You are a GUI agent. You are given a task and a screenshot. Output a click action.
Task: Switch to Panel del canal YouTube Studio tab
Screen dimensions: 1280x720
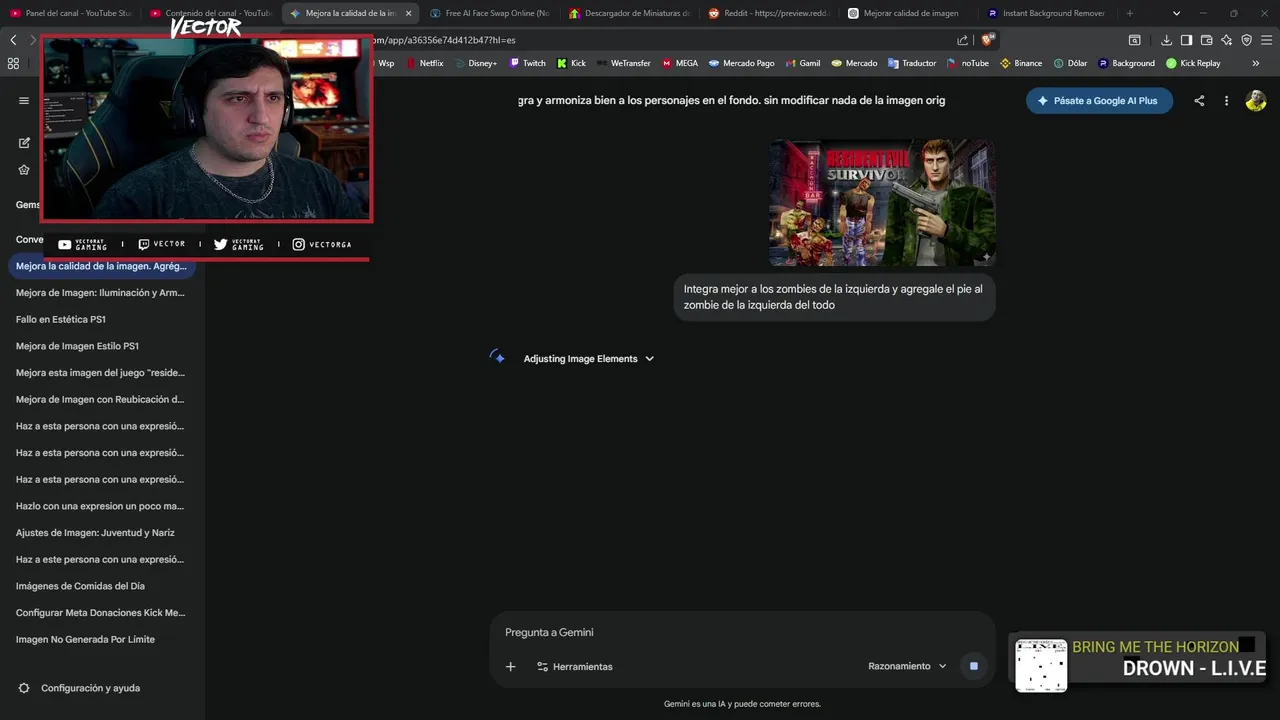tap(70, 13)
